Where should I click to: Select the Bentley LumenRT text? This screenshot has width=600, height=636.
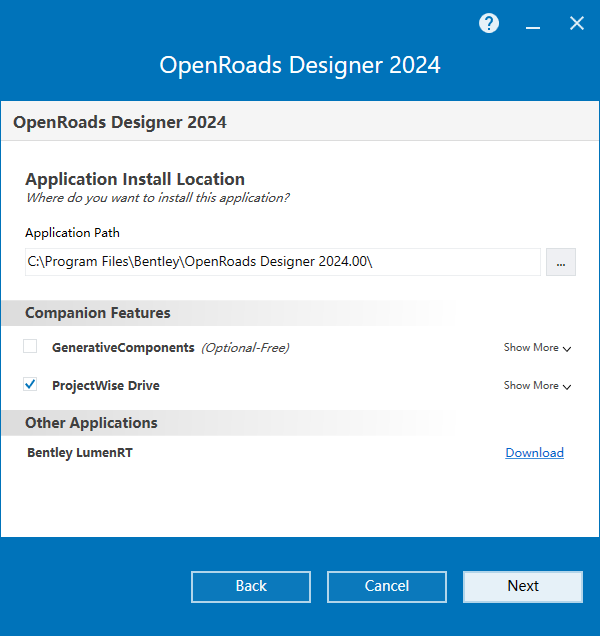point(80,453)
